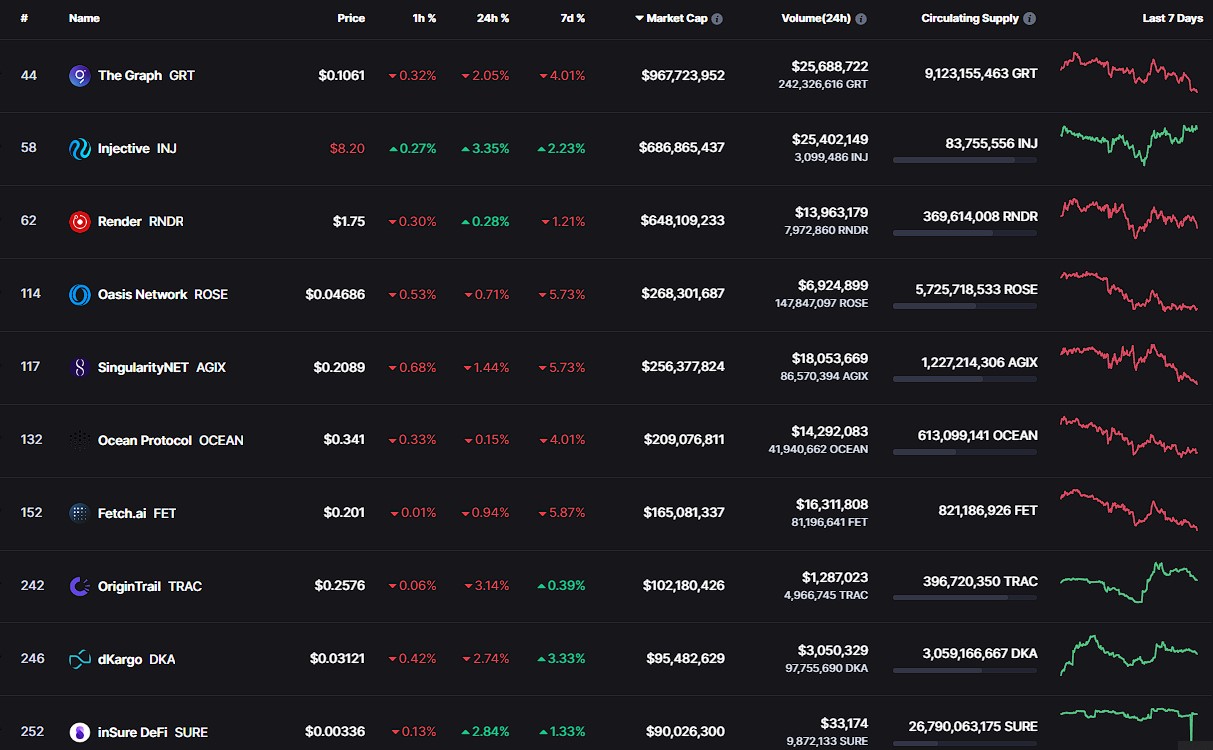
Task: Click the Oasis Network ROSE logo
Action: (x=80, y=294)
